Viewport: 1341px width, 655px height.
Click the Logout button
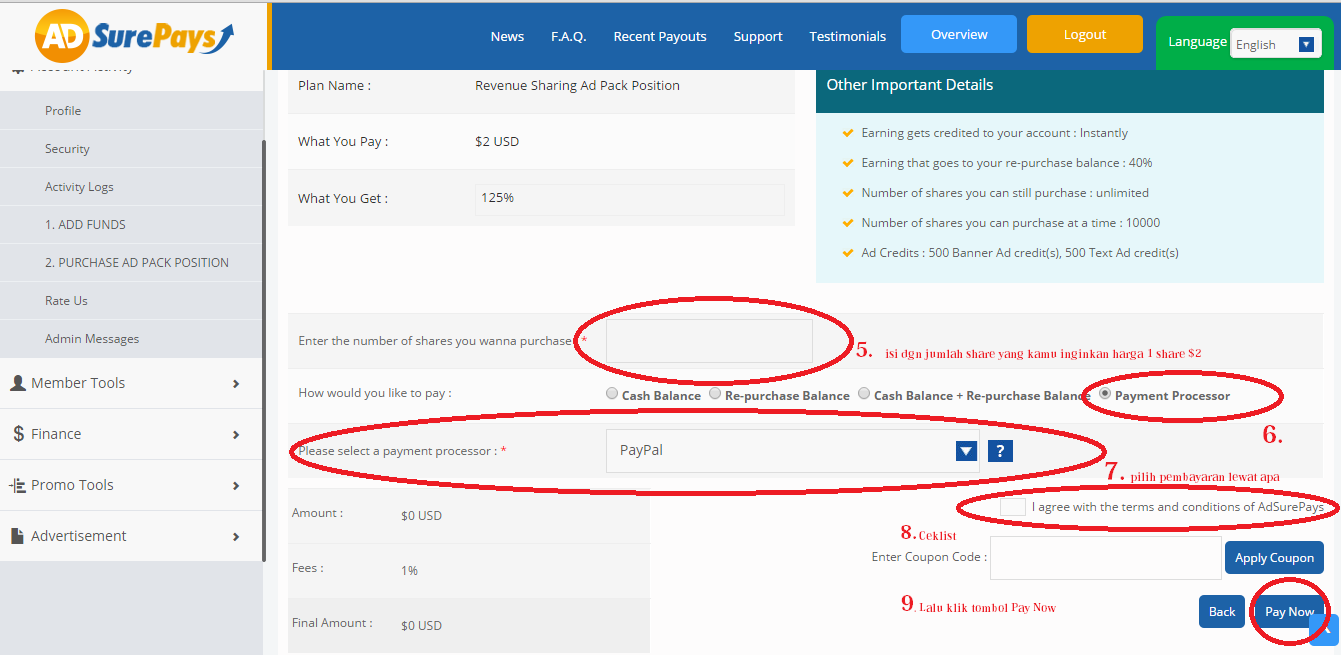(x=1085, y=34)
